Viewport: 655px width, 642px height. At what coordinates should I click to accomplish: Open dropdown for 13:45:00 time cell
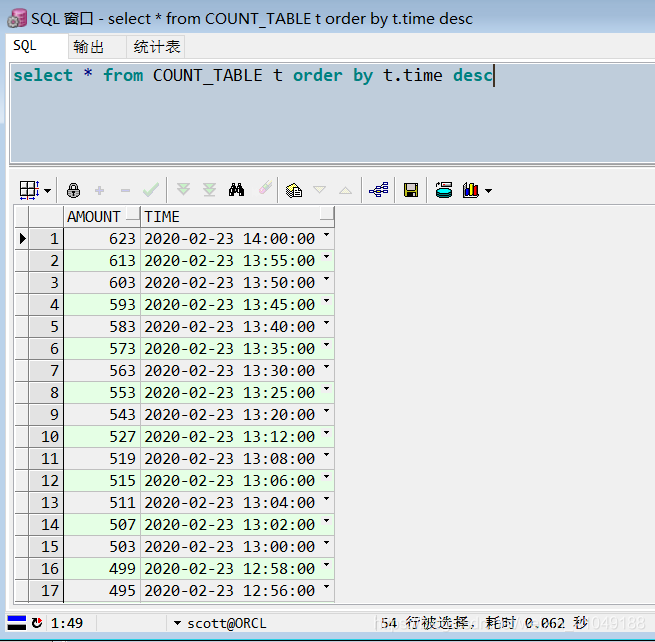click(x=327, y=300)
